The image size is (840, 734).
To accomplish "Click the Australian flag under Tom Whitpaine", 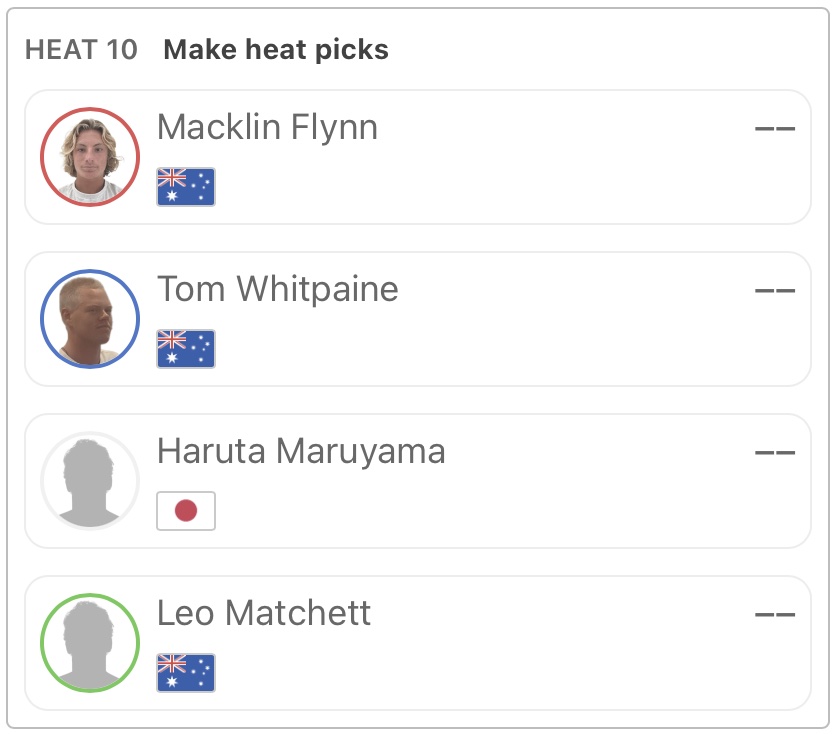I will pyautogui.click(x=186, y=349).
